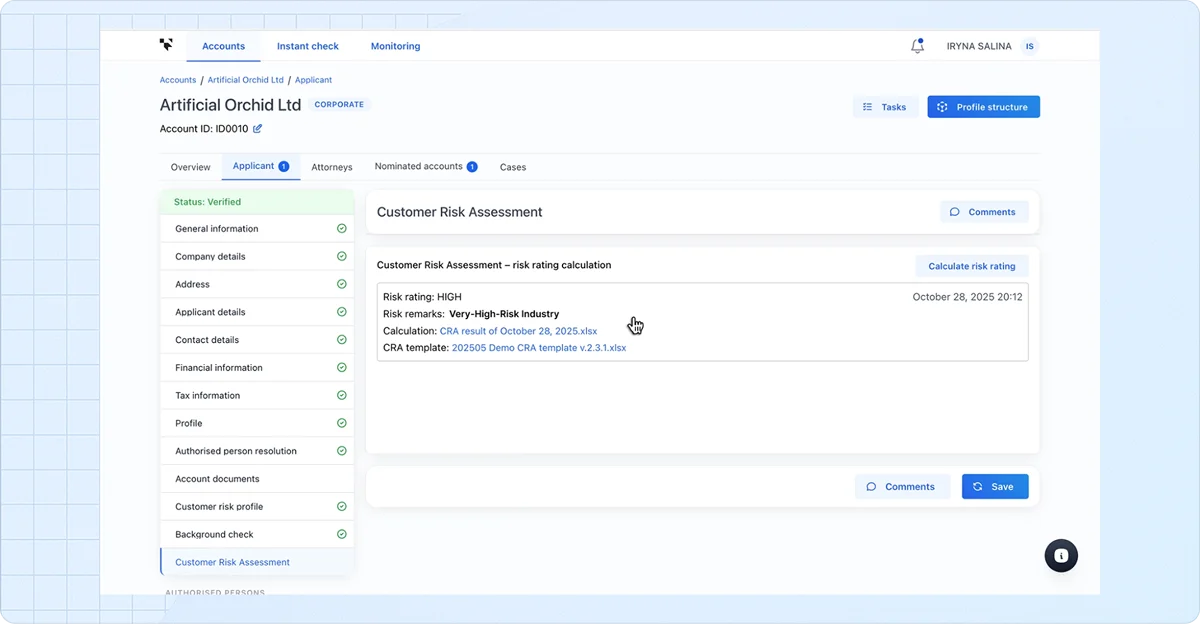
Task: Open the Contact details section
Action: [x=257, y=340]
